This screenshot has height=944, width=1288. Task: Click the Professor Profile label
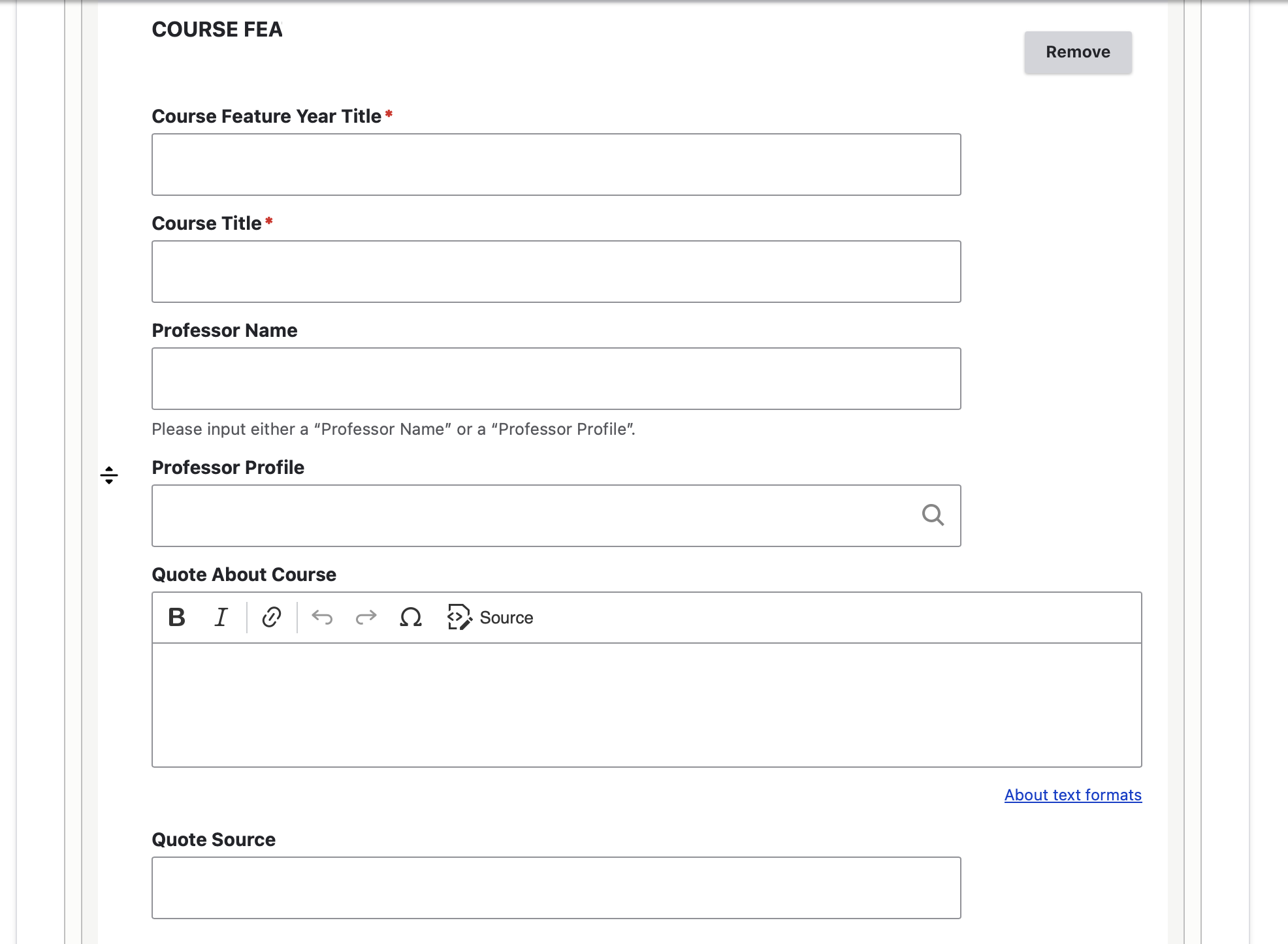click(228, 467)
